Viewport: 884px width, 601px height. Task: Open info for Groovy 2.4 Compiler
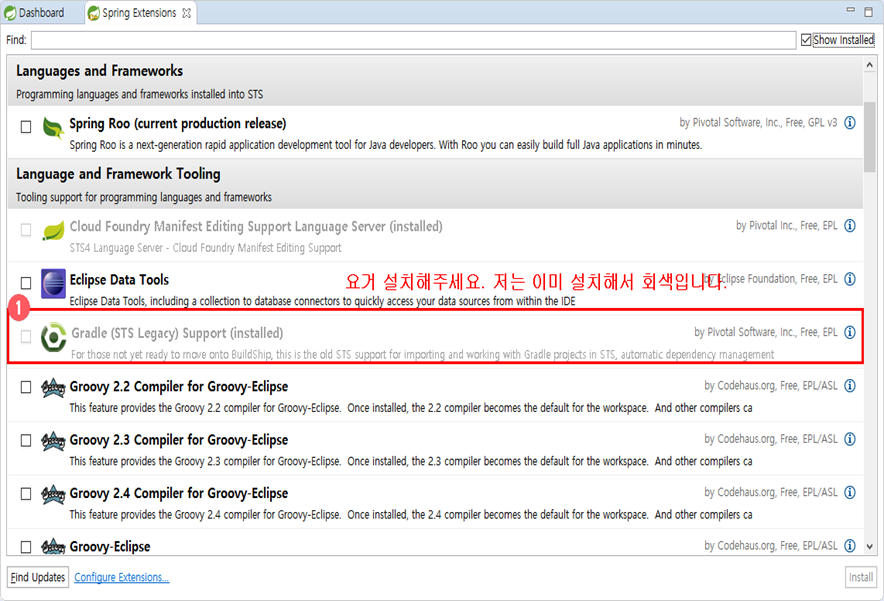(850, 492)
